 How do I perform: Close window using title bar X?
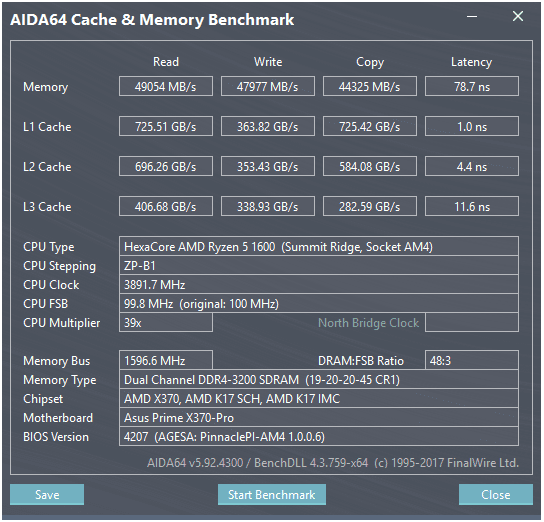coord(518,16)
